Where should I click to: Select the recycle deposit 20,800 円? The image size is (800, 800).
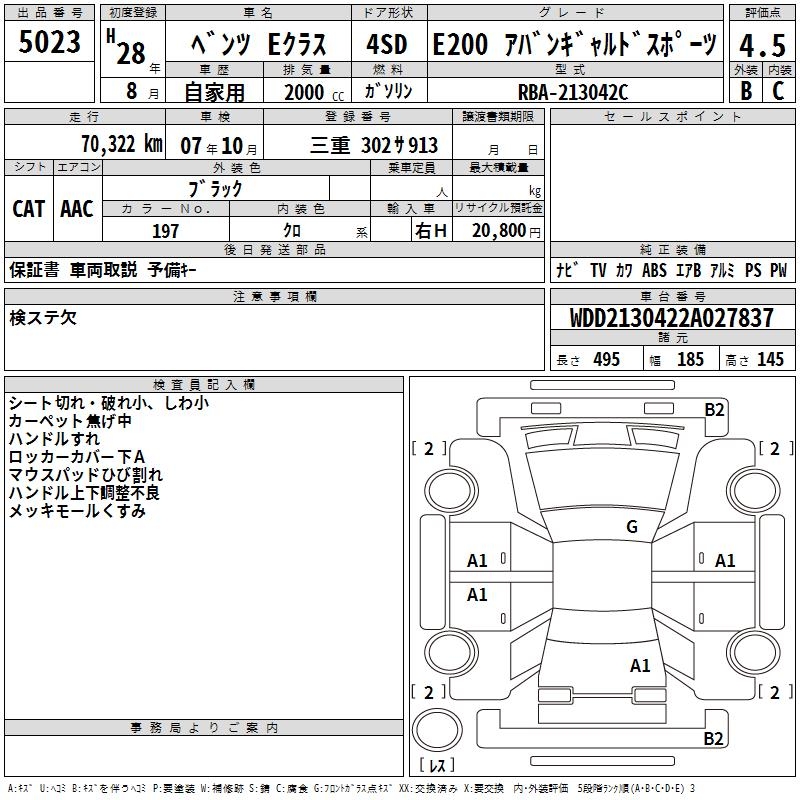(x=506, y=231)
